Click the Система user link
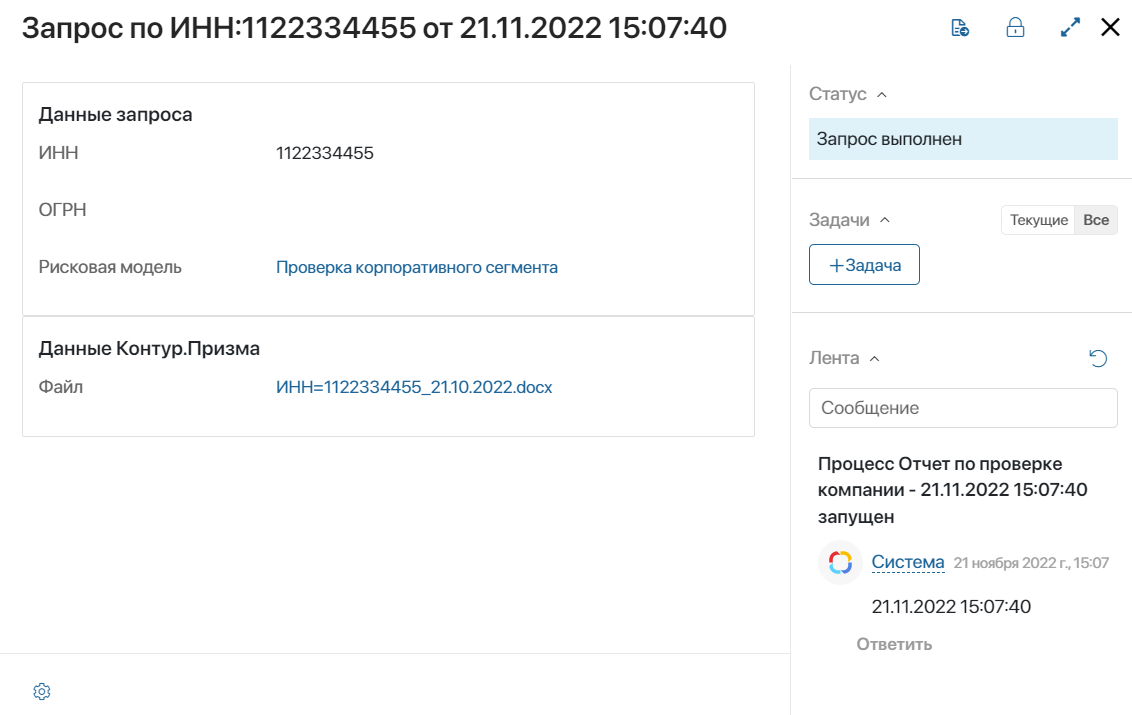1132x715 pixels. tap(907, 562)
